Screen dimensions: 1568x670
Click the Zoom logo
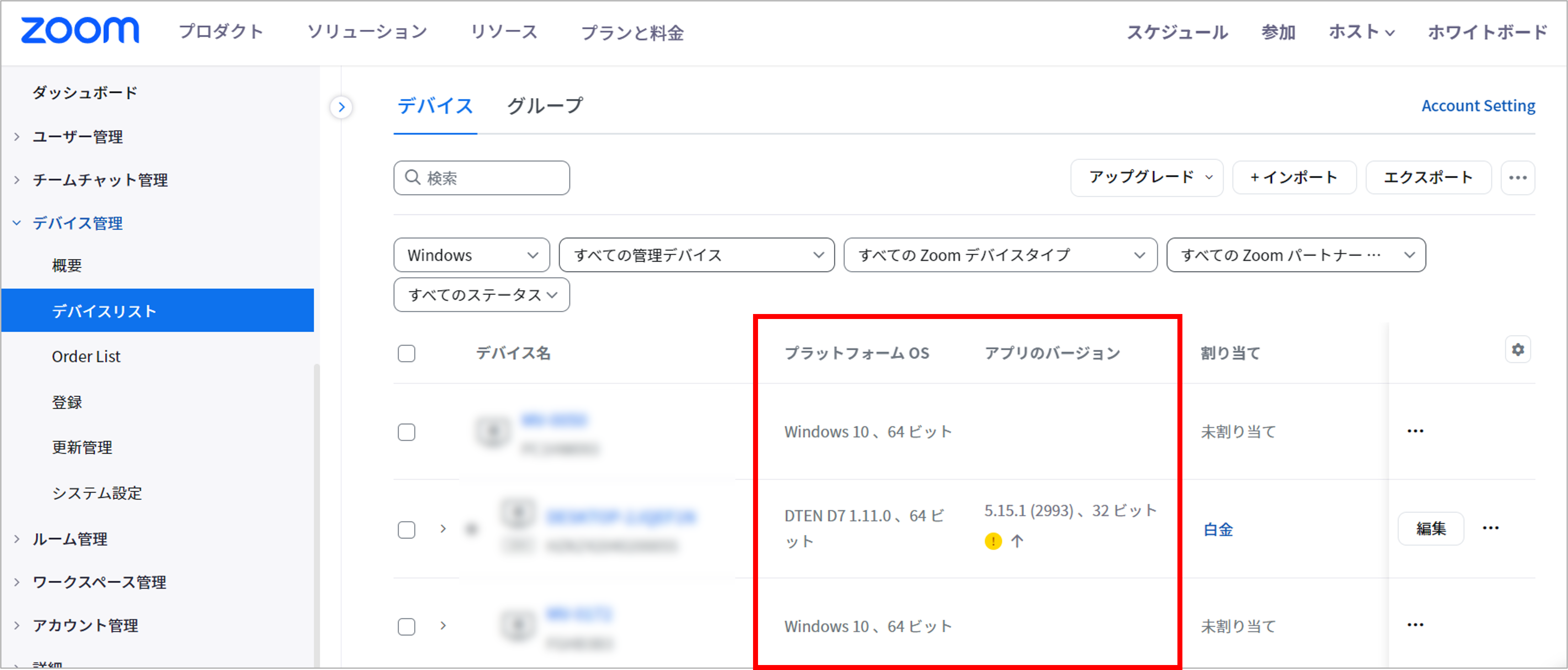(80, 31)
